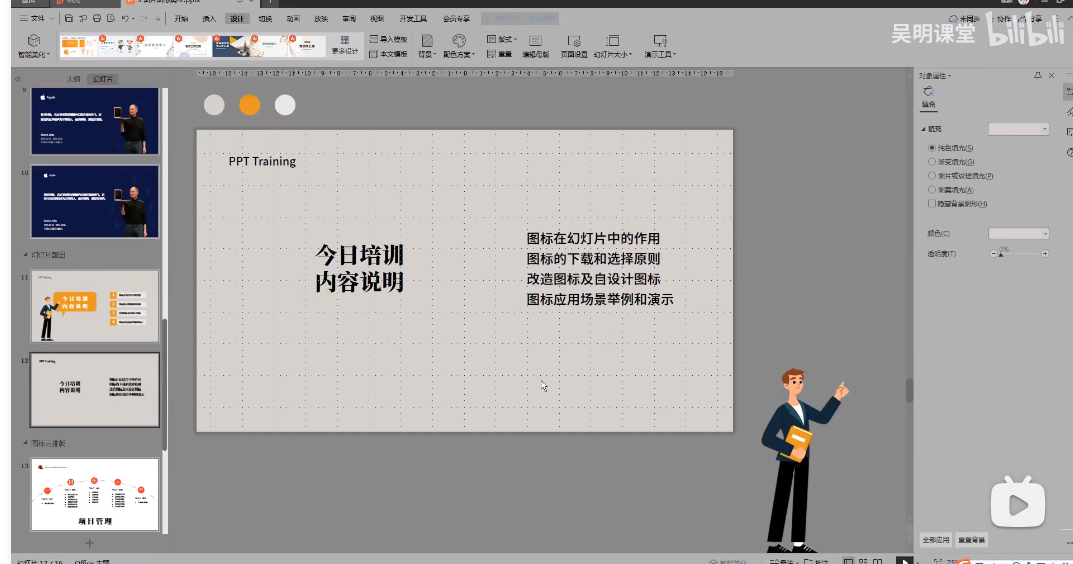Screen dimensions: 1073x564
Task: Apply the orange design theme thumbnail
Action: [78, 46]
